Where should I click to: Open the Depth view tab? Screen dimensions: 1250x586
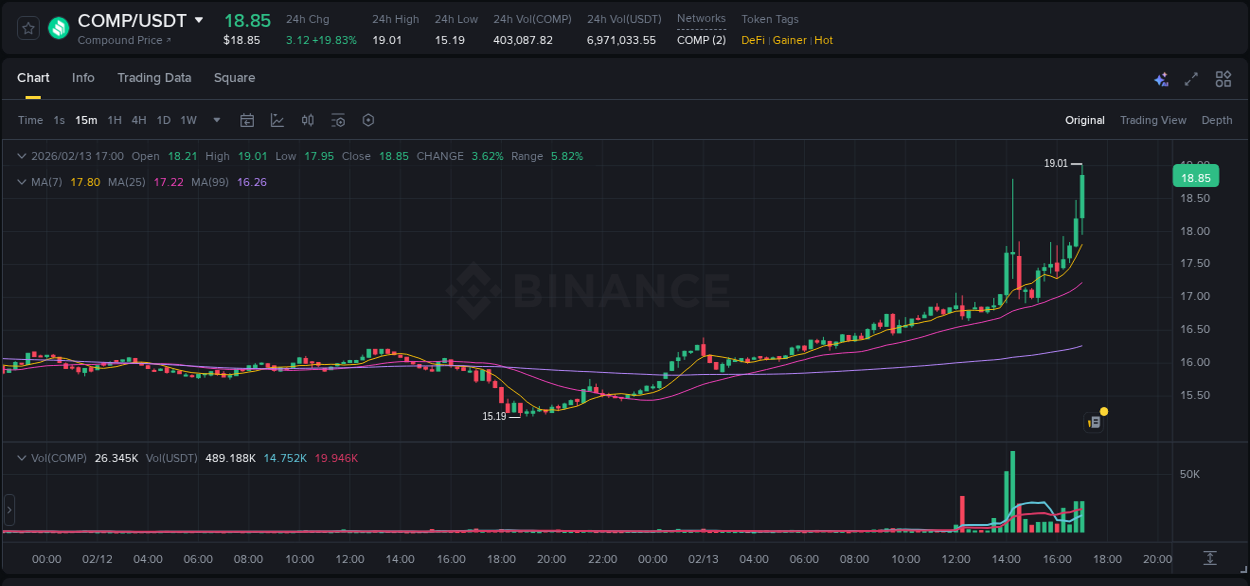pos(1216,120)
